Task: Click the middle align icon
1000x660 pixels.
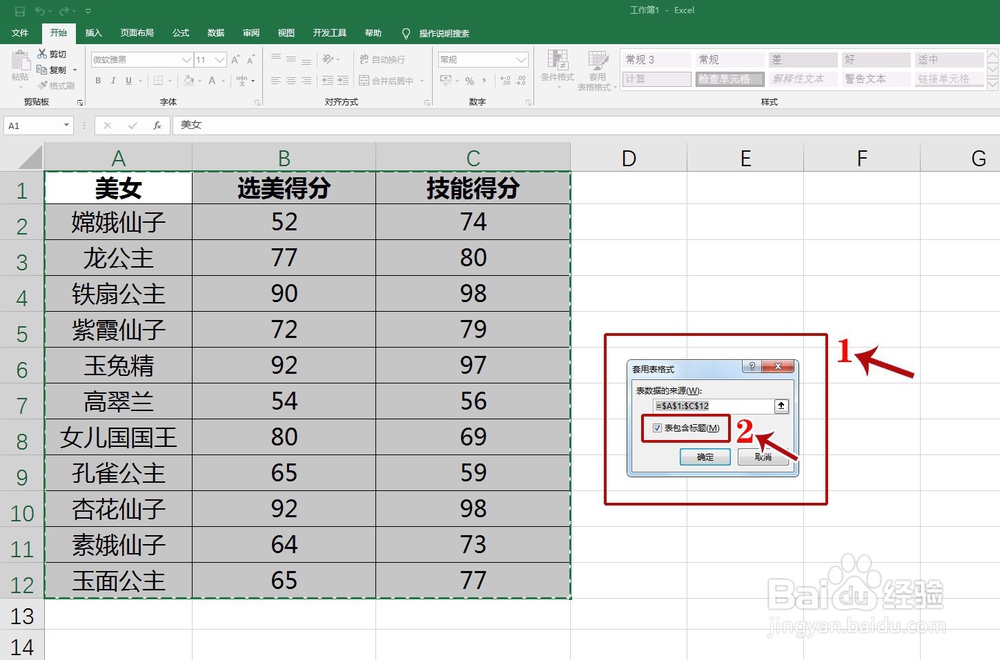Action: (291, 59)
